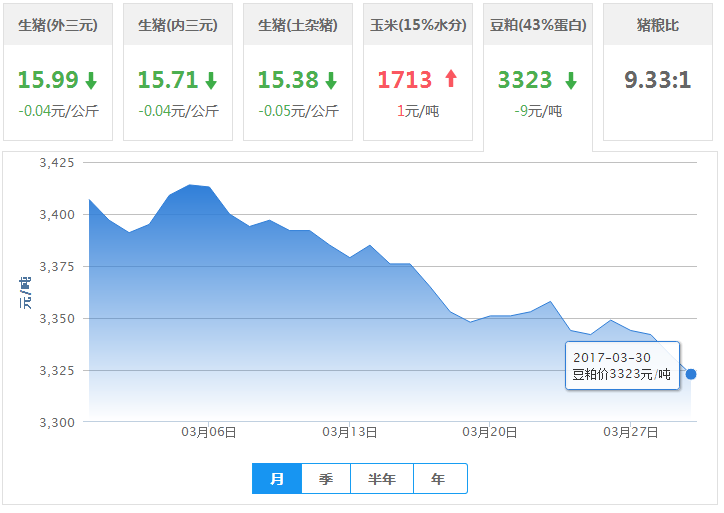Click the -9元/吨 change text
Viewport: 724px width, 513px height.
point(538,111)
